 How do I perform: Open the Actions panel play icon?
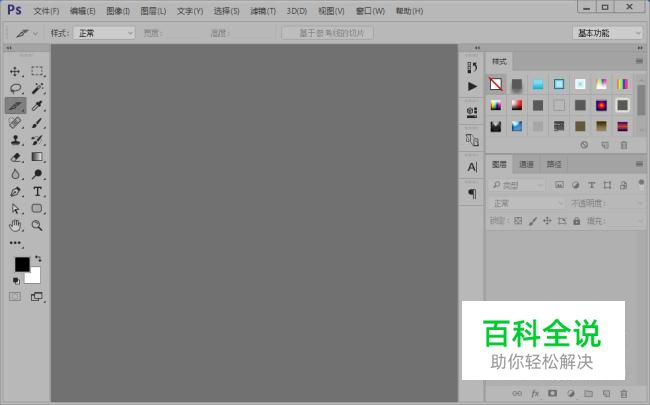472,86
